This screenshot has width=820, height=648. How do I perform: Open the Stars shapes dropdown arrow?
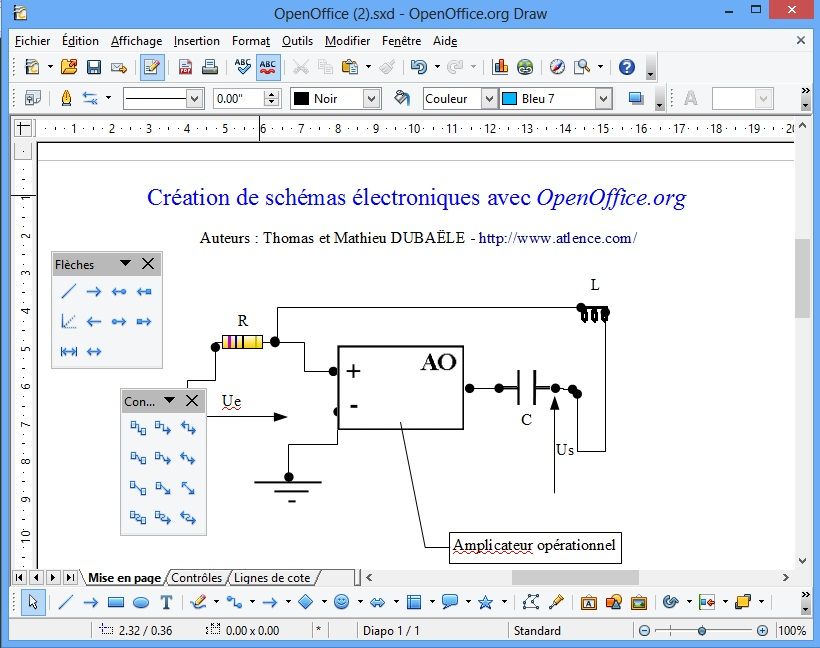504,602
